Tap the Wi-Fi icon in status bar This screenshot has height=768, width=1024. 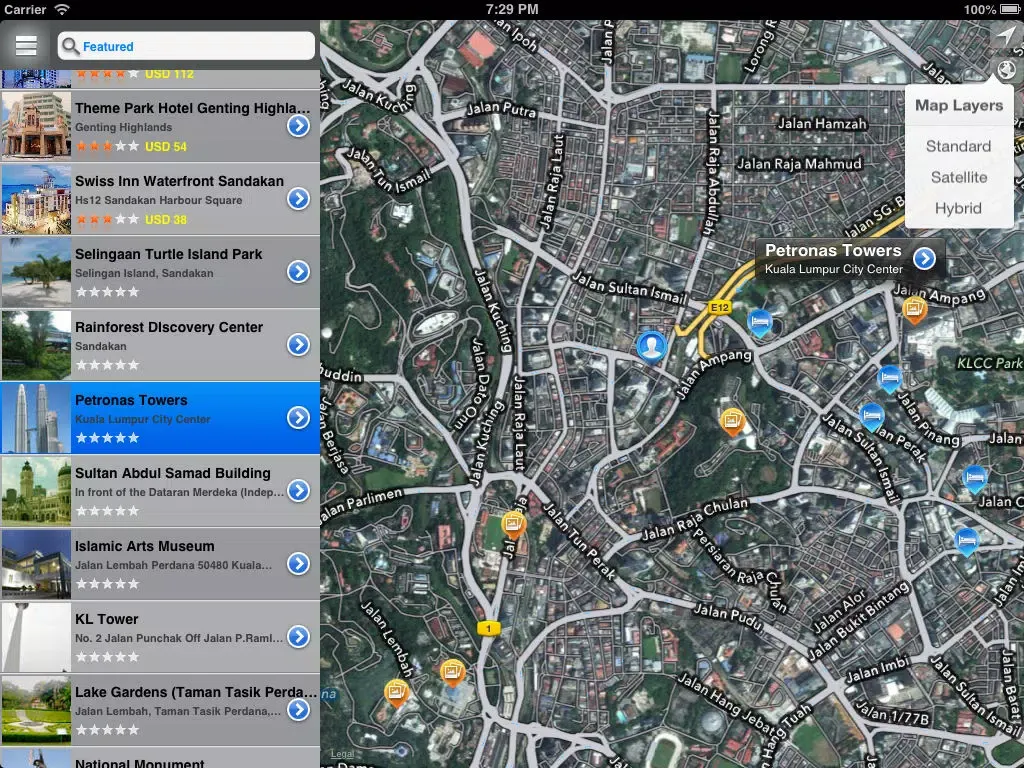pyautogui.click(x=62, y=9)
